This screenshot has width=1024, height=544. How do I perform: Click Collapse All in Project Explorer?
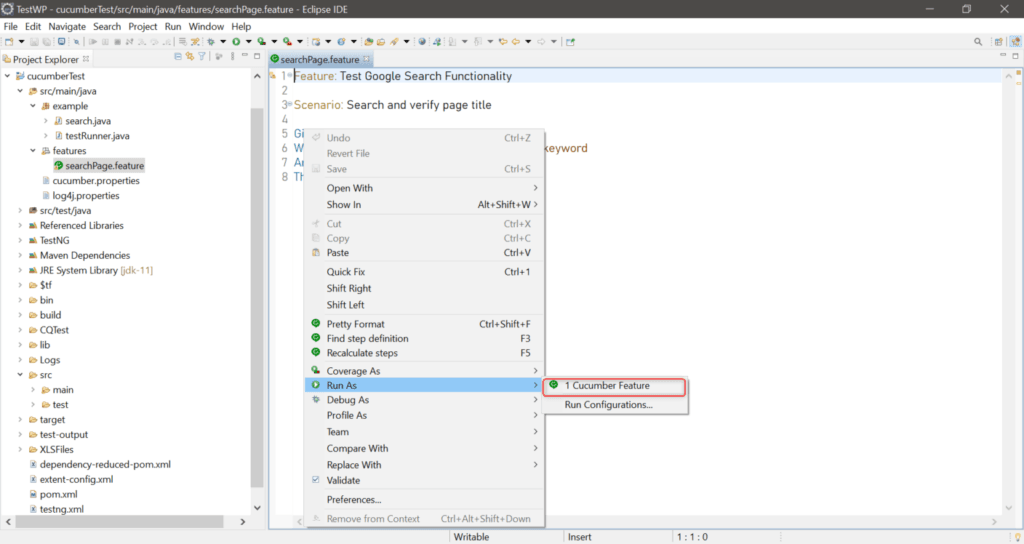pos(178,57)
